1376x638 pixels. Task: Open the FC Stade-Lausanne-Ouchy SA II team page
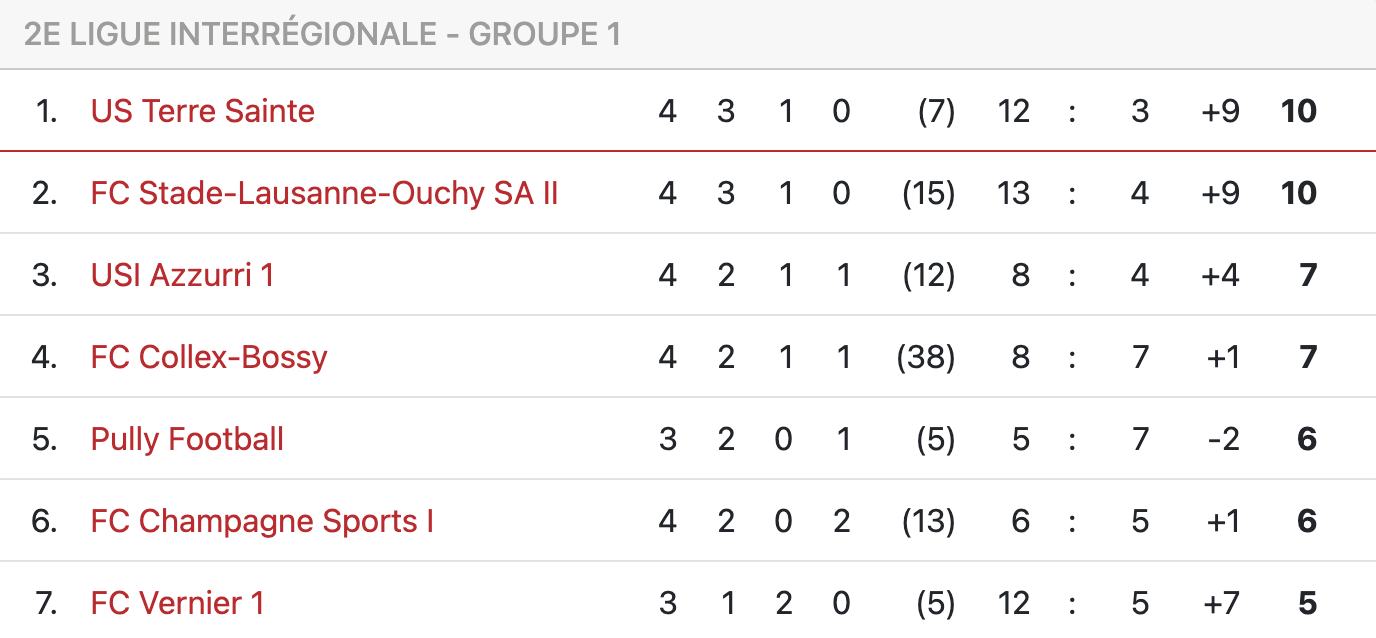[324, 193]
